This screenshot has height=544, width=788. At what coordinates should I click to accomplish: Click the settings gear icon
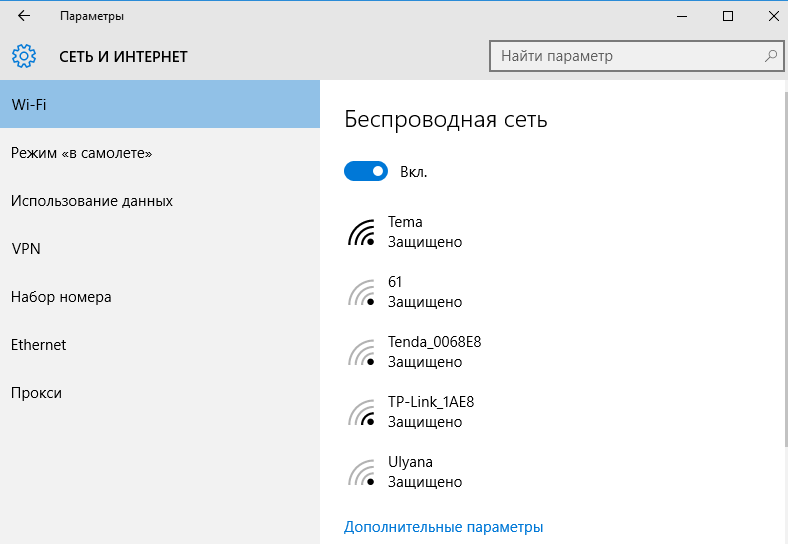coord(24,56)
